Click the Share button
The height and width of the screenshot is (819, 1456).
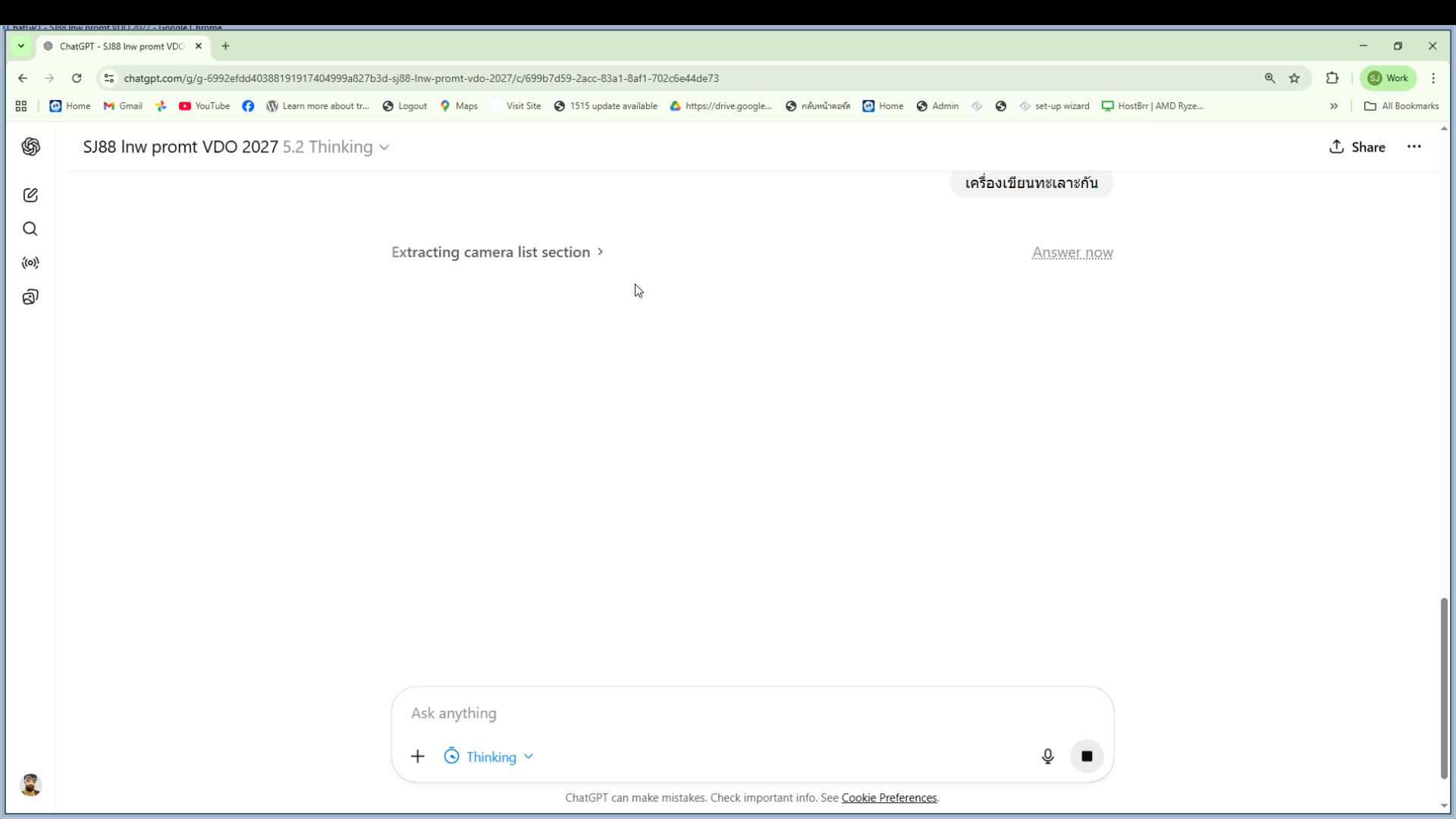click(1357, 147)
